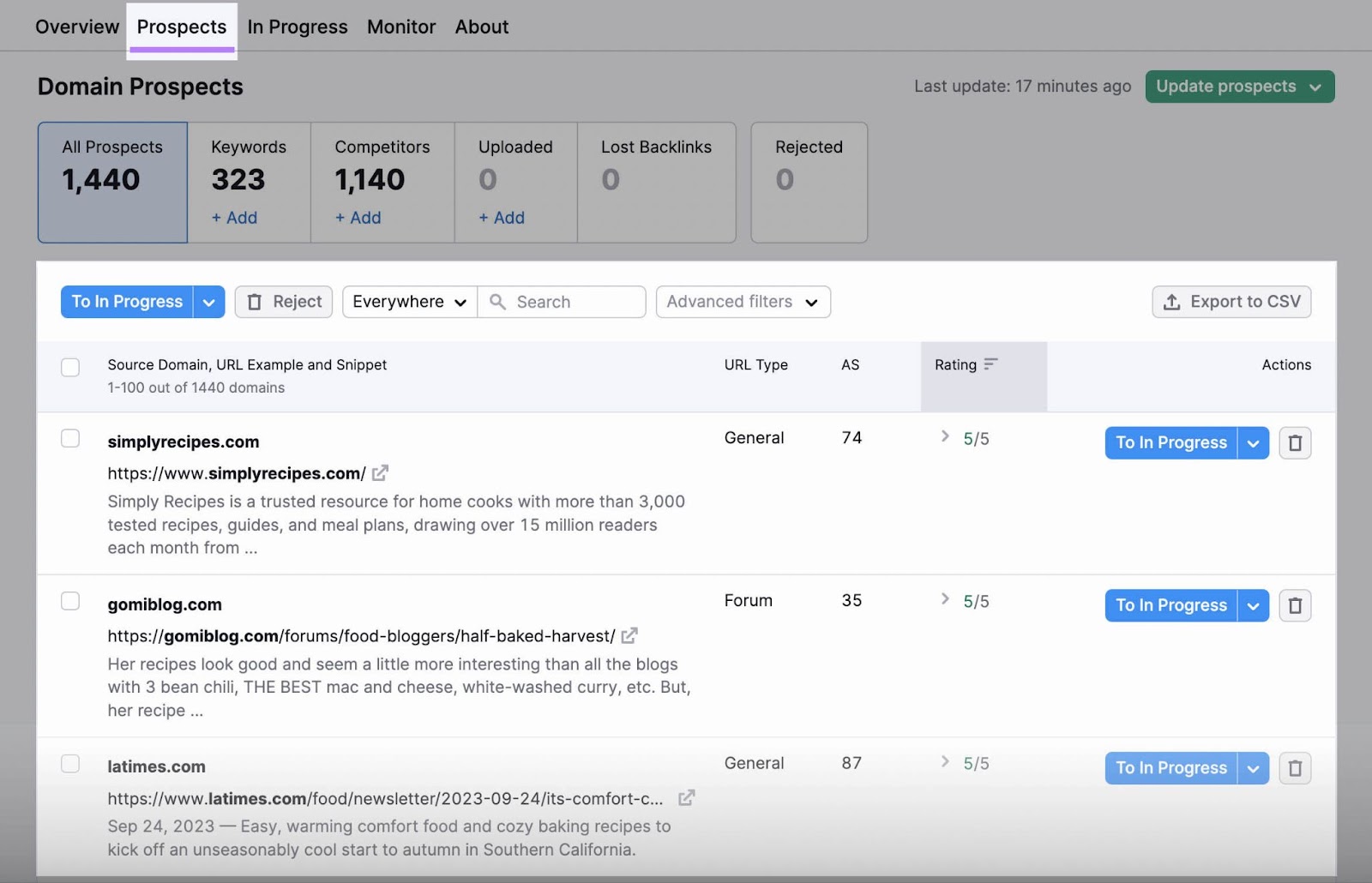Click the delete icon on the simplyrecipes.com row
This screenshot has height=883, width=1372.
tap(1295, 442)
